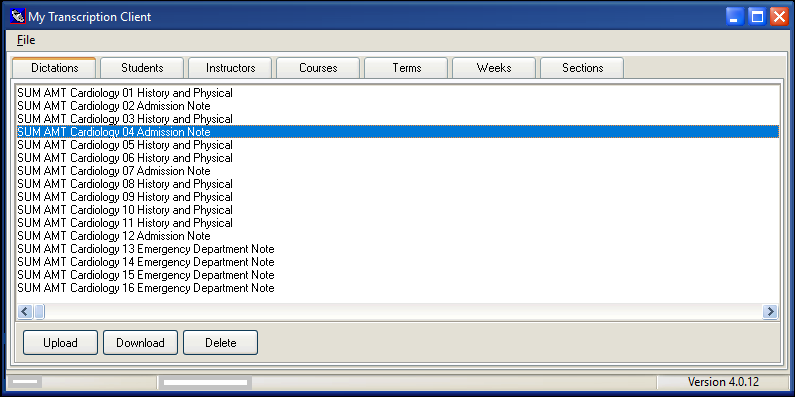
Task: Choose Cardiology 07 Admission Note
Action: point(114,171)
